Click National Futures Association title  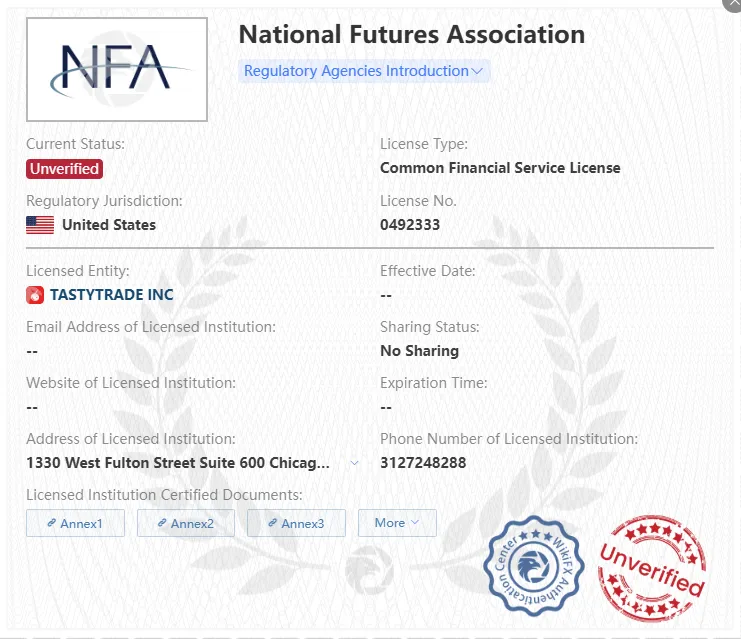pos(412,35)
